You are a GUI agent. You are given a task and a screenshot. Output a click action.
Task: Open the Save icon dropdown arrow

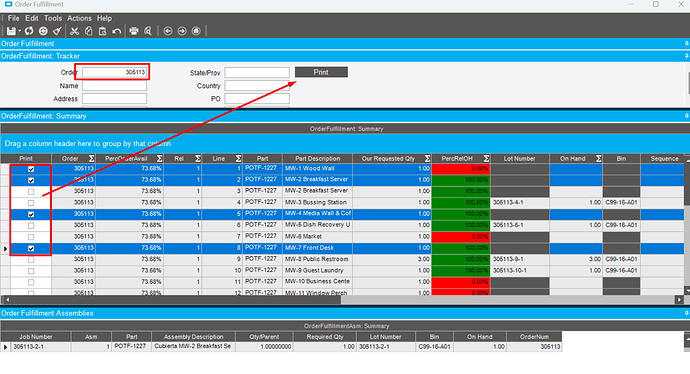click(19, 31)
